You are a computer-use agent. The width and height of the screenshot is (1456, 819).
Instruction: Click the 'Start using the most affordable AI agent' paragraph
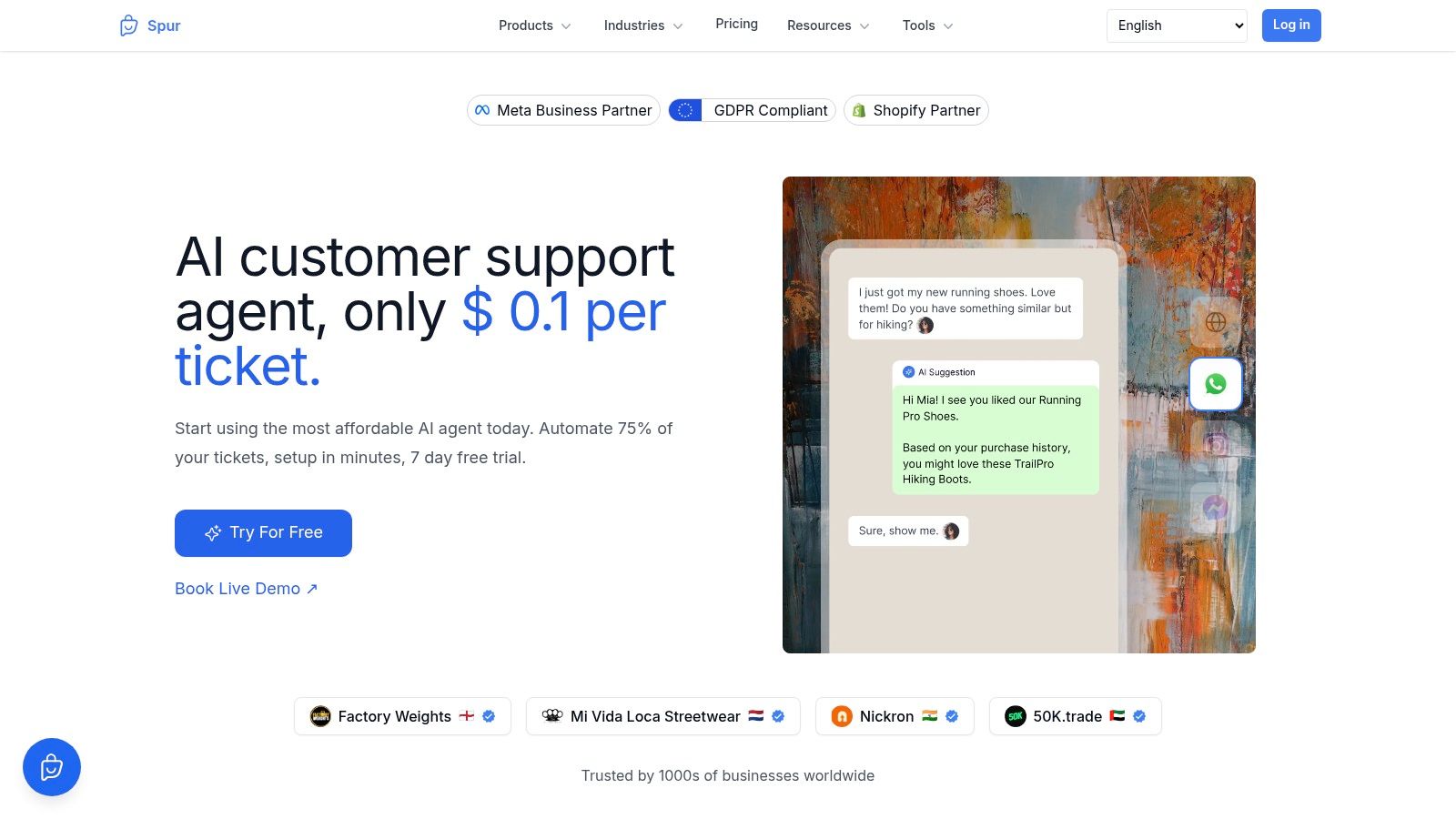[424, 443]
